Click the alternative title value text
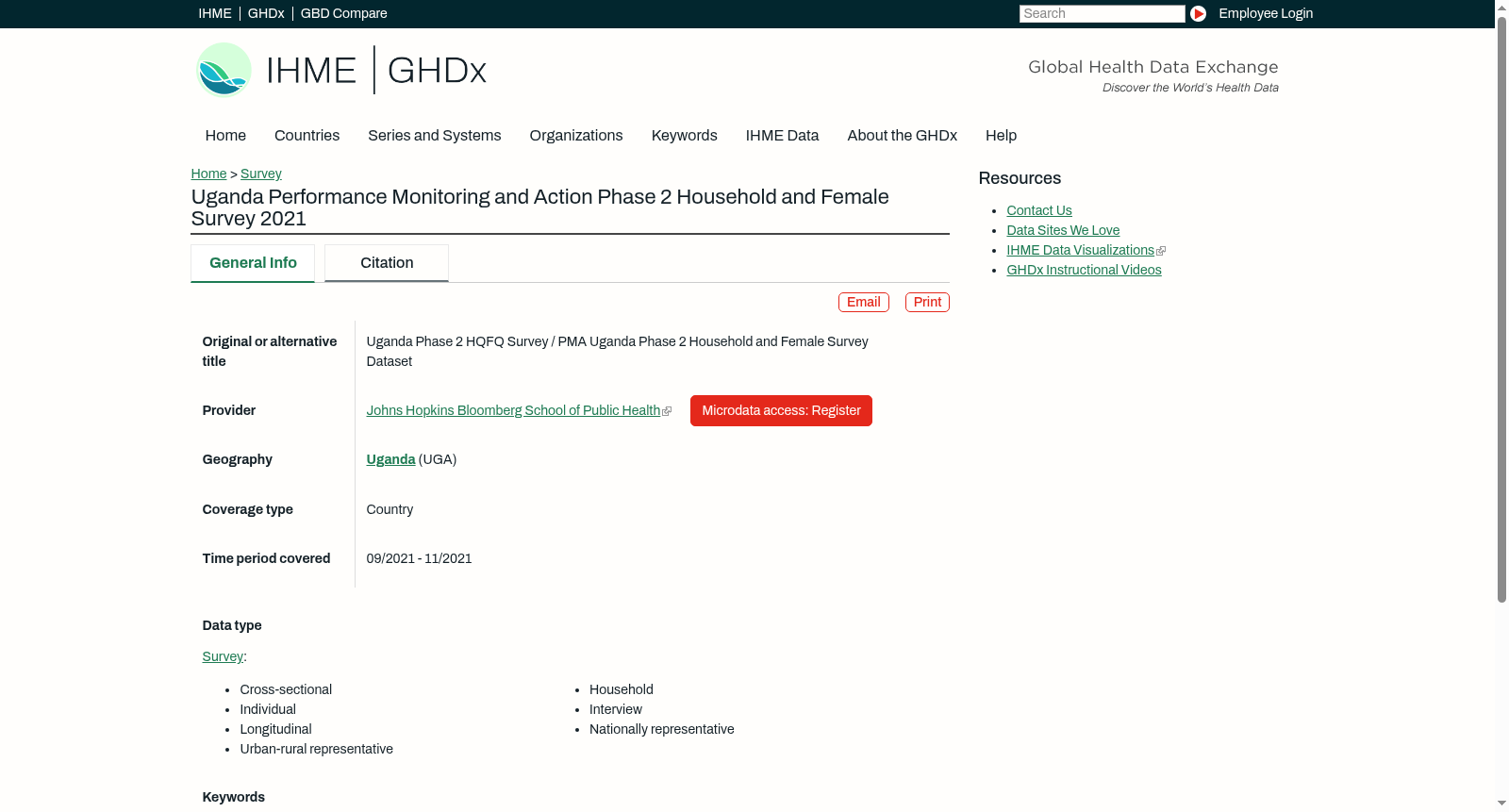The height and width of the screenshot is (812, 1509). tap(618, 352)
